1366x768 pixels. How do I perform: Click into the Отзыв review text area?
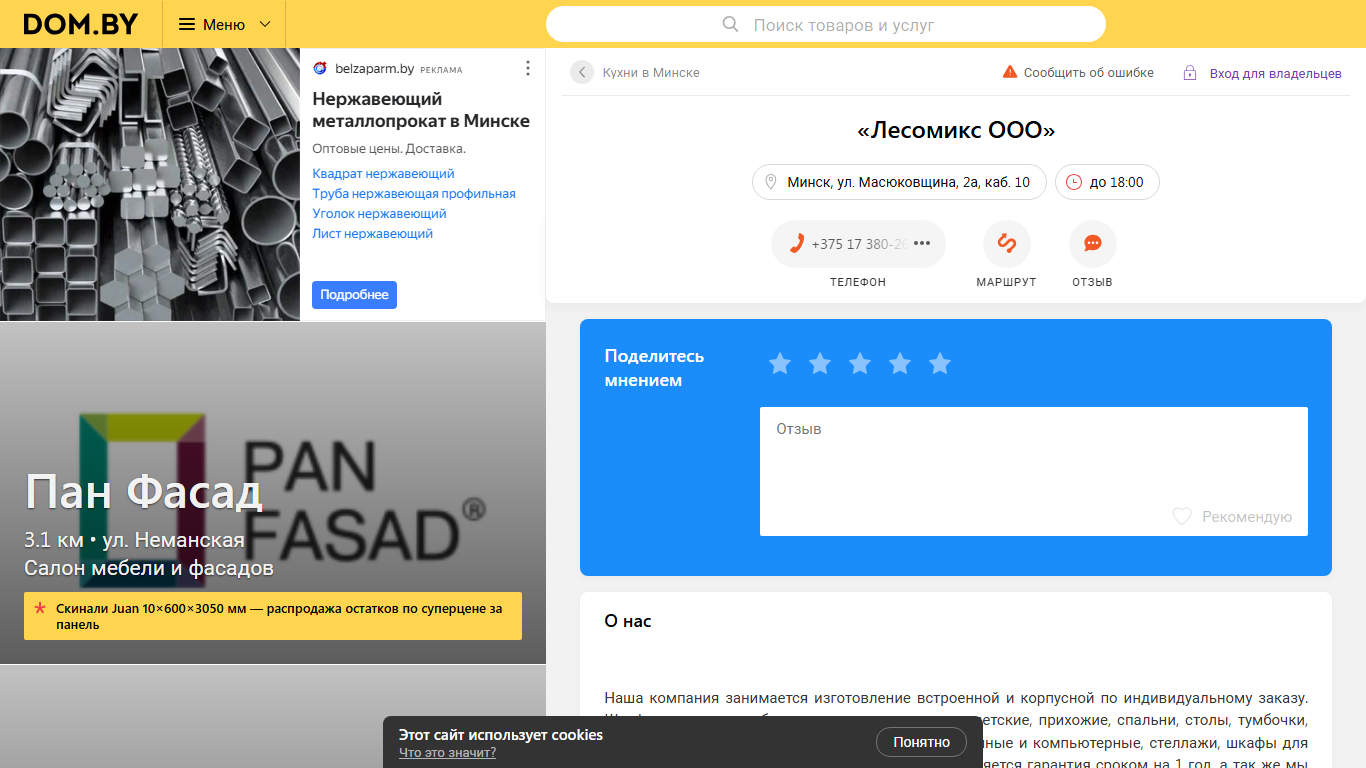[x=1034, y=471]
